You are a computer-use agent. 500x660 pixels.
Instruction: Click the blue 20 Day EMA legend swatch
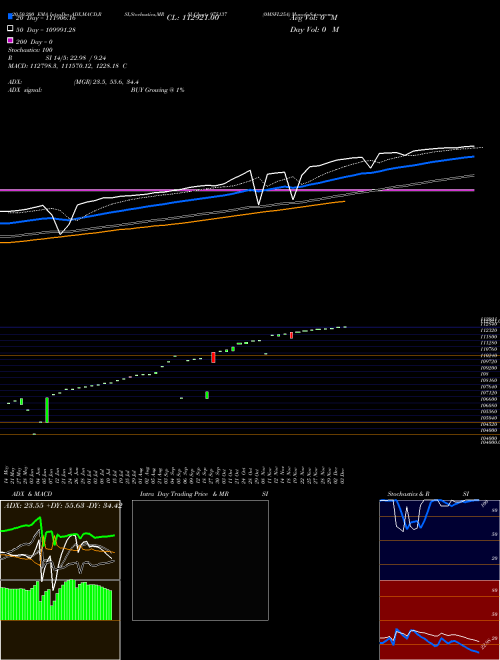click(10, 17)
